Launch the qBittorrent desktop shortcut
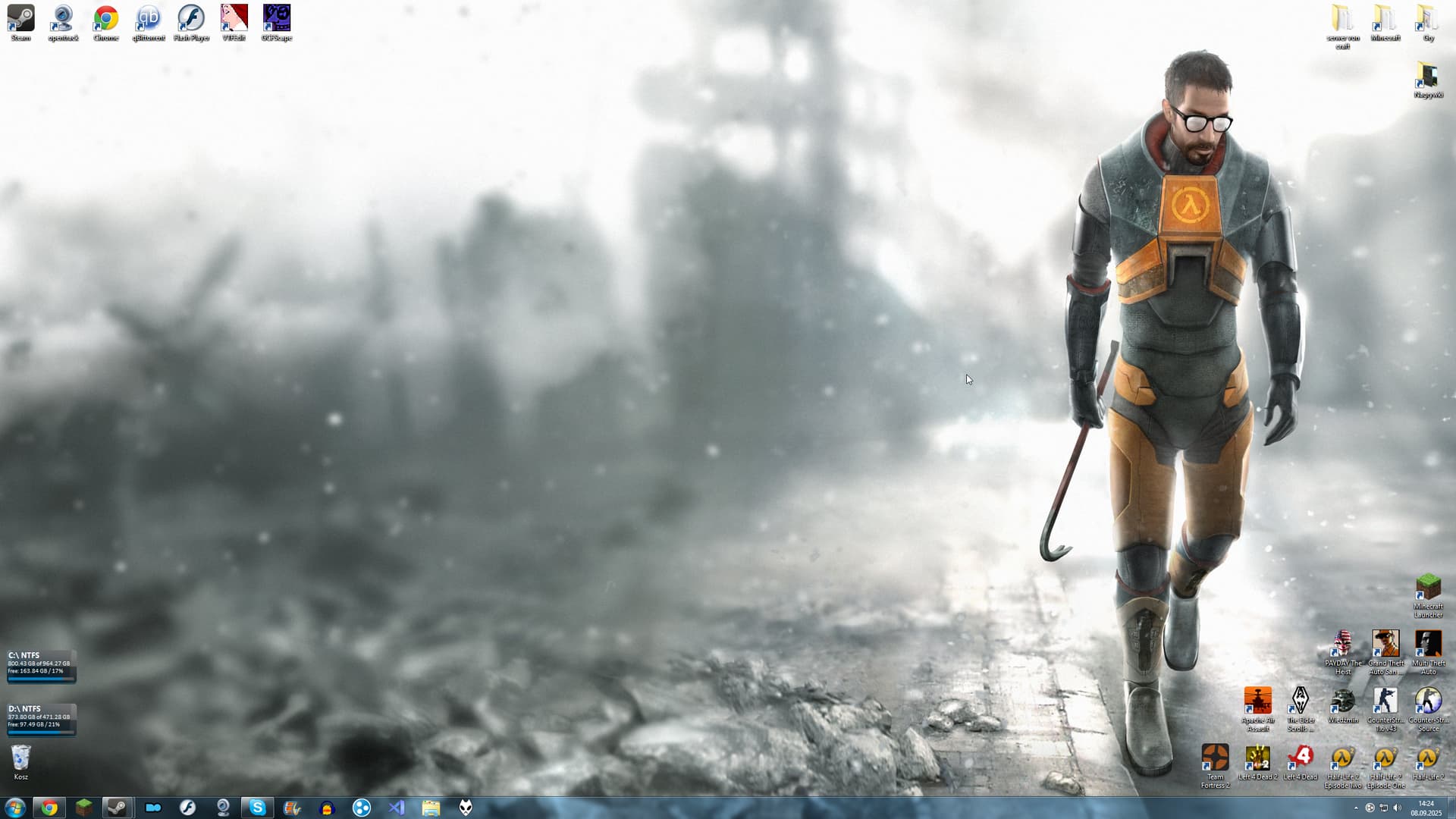The width and height of the screenshot is (1456, 819). pyautogui.click(x=148, y=19)
